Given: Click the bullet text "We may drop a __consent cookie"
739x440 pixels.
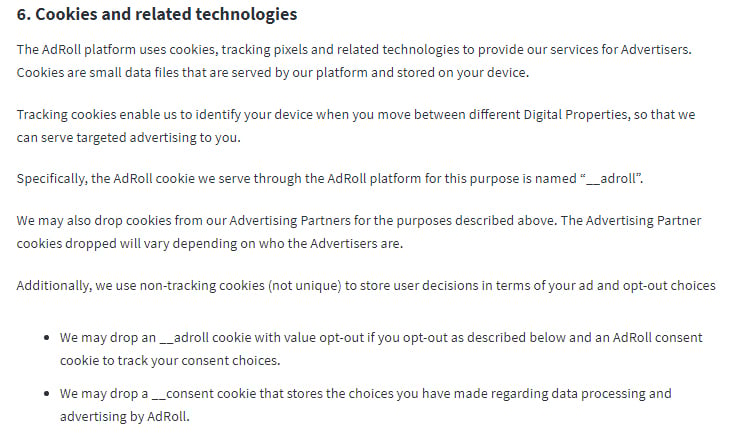Looking at the screenshot, I should [x=365, y=405].
